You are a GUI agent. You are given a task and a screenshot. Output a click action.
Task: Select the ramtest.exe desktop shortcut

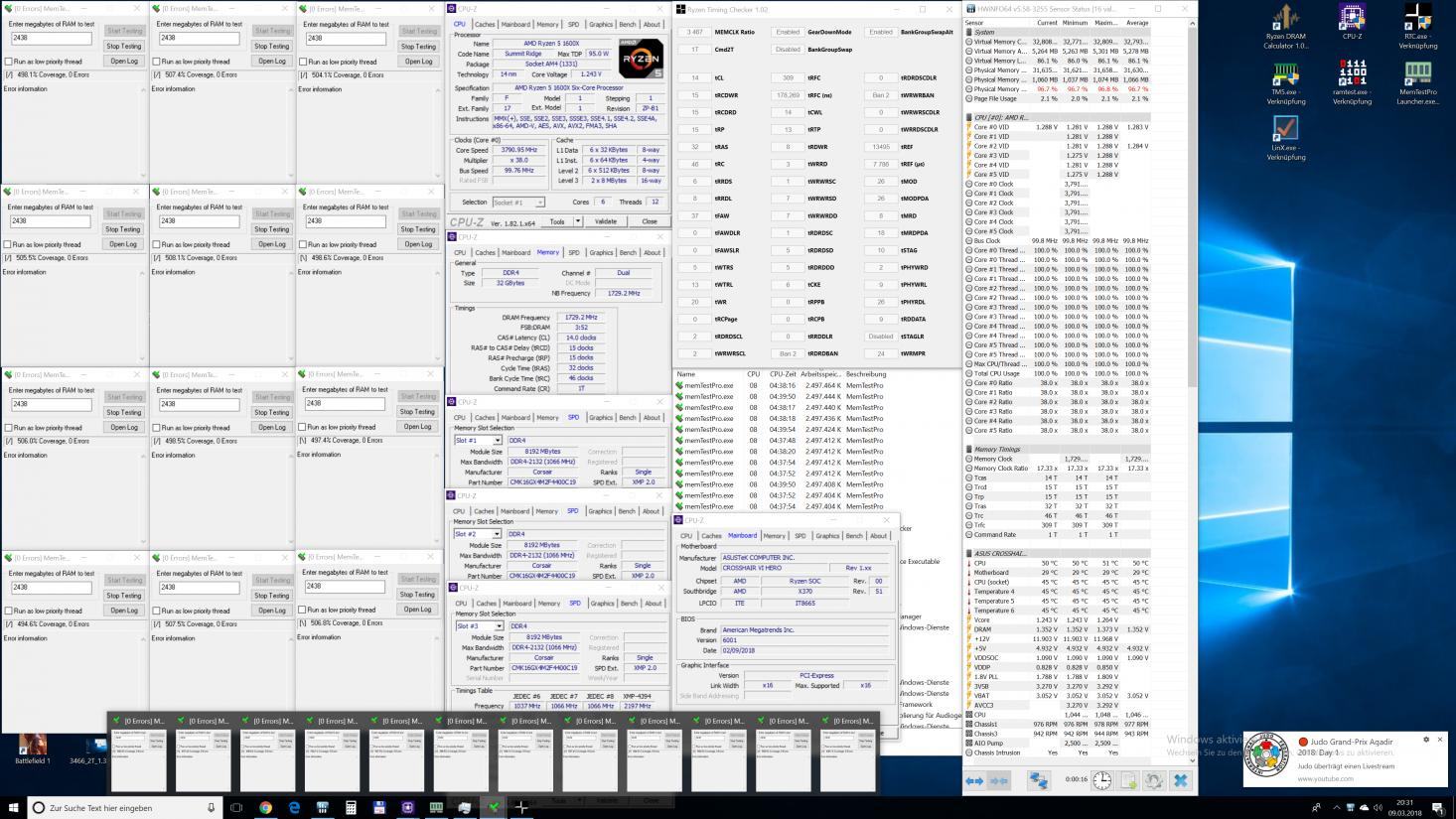(1352, 83)
